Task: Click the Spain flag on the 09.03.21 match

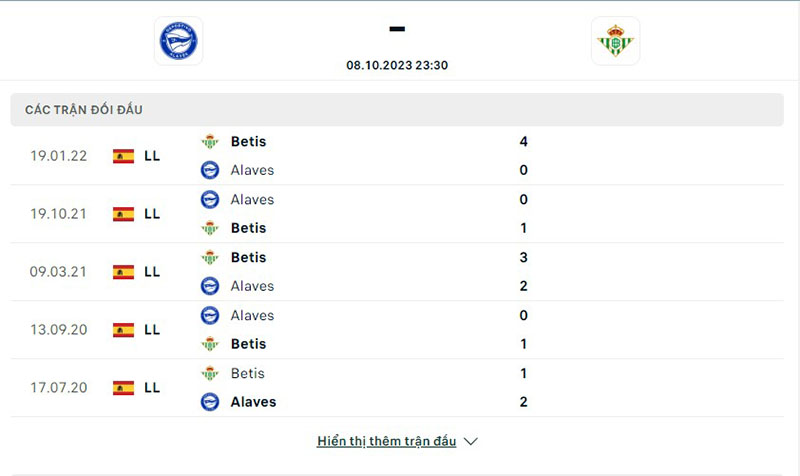Action: point(124,272)
